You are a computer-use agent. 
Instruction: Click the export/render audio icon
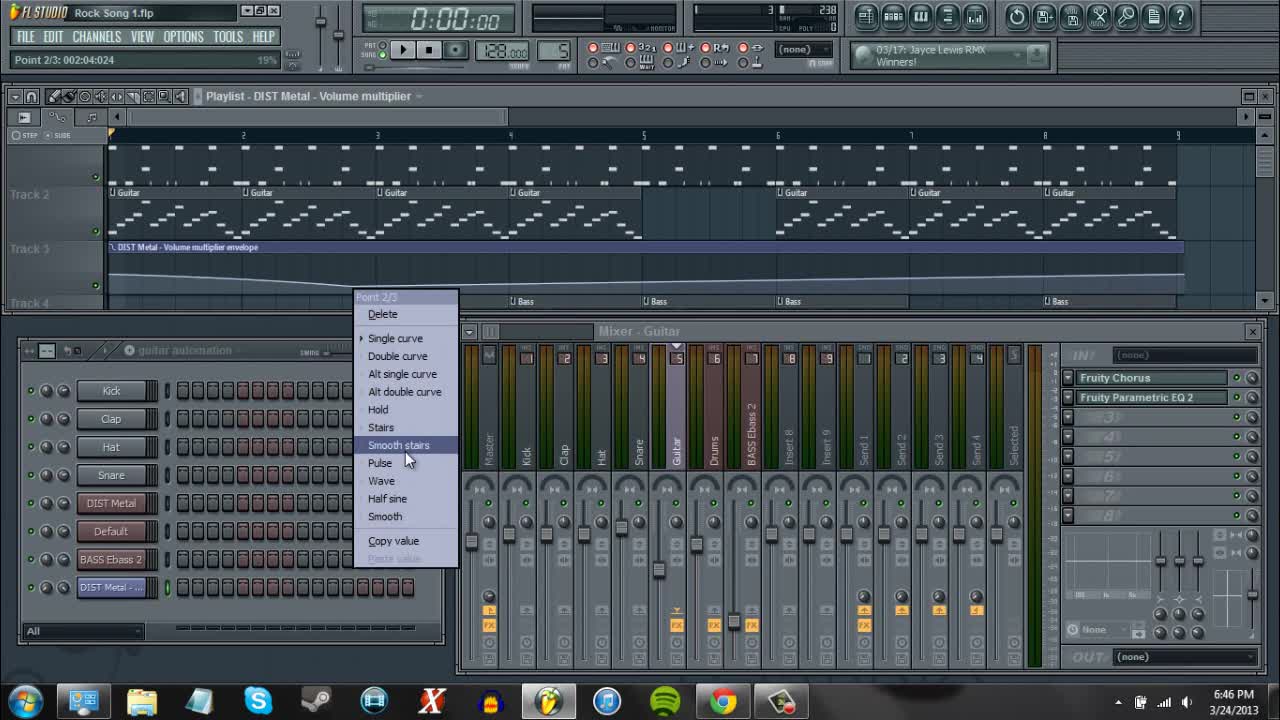(x=1072, y=16)
